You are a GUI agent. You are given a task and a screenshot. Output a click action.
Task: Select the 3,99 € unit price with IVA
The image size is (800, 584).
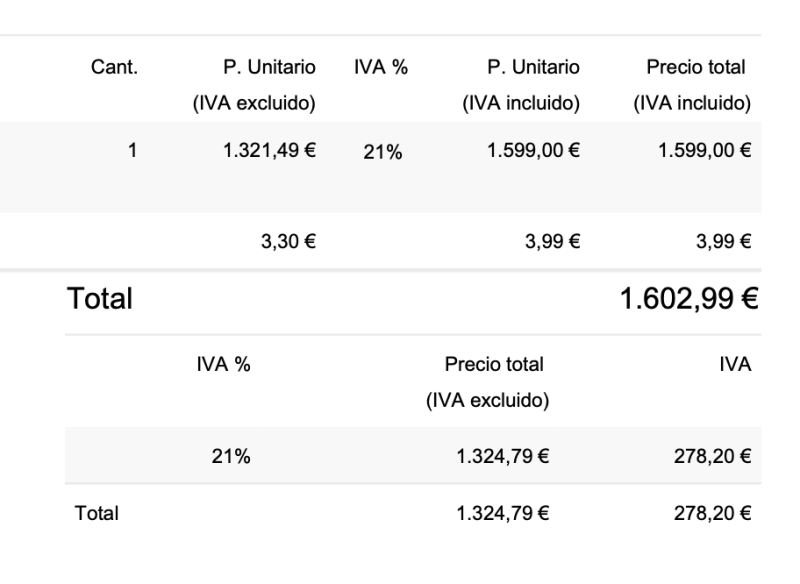point(553,241)
